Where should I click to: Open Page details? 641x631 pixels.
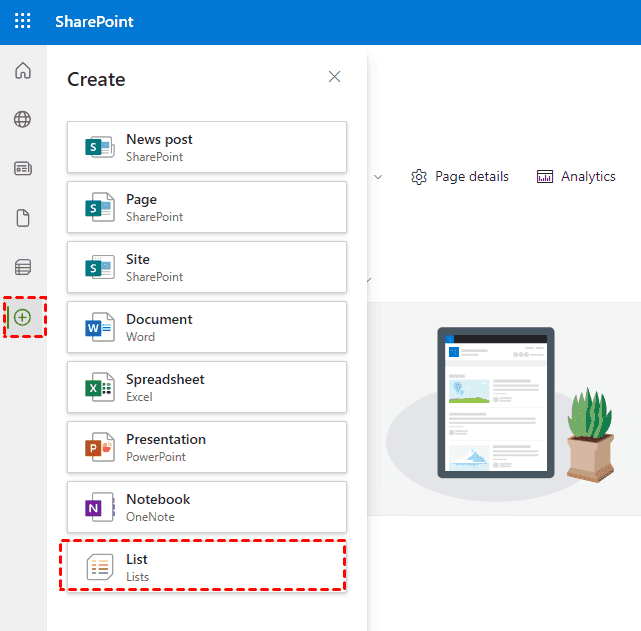click(460, 177)
